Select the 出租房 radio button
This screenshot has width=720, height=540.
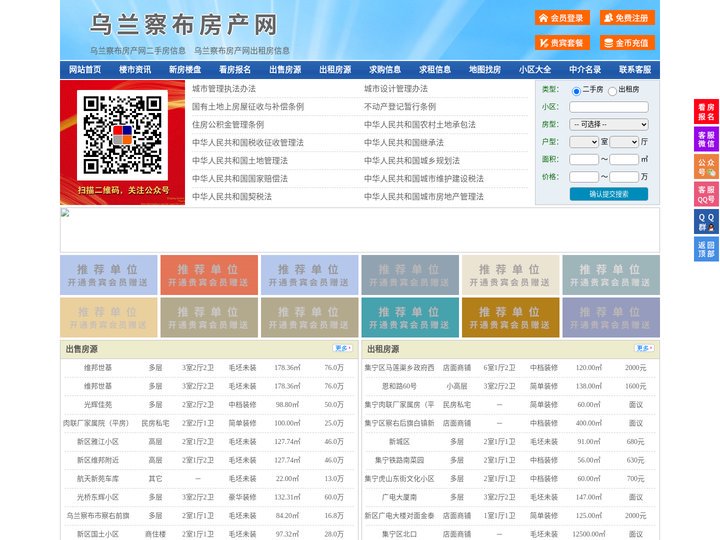click(x=612, y=91)
